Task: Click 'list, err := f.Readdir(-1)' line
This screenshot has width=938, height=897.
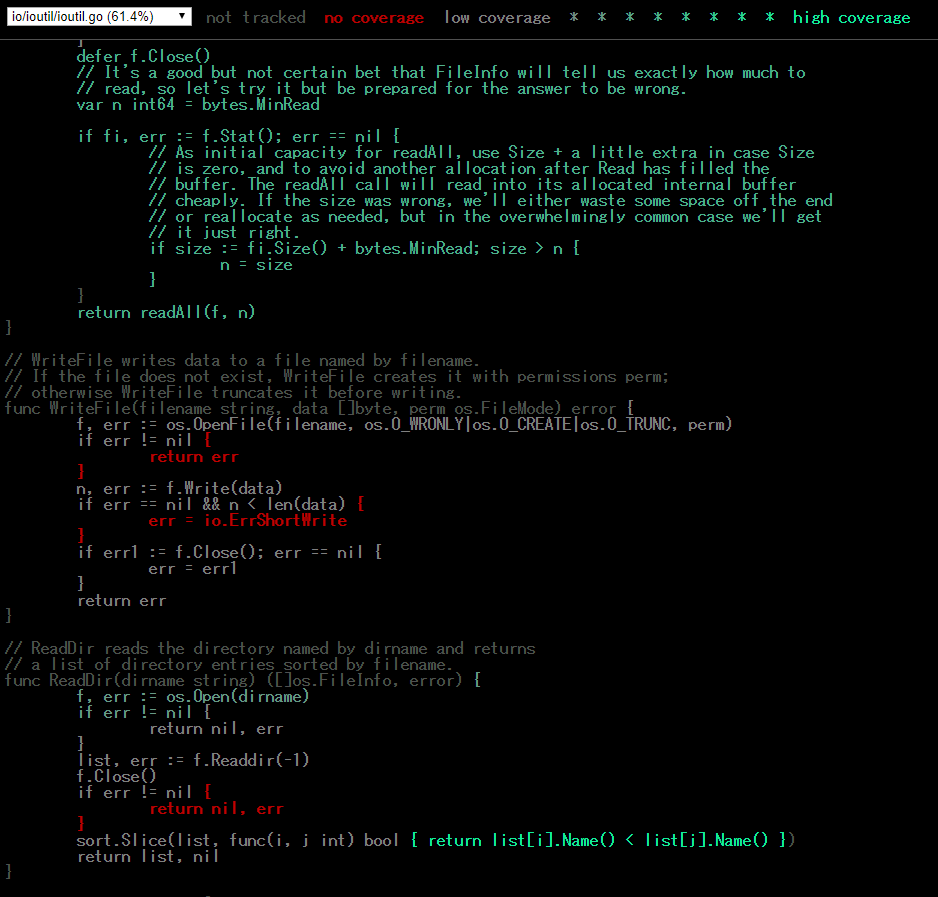Action: 193,761
